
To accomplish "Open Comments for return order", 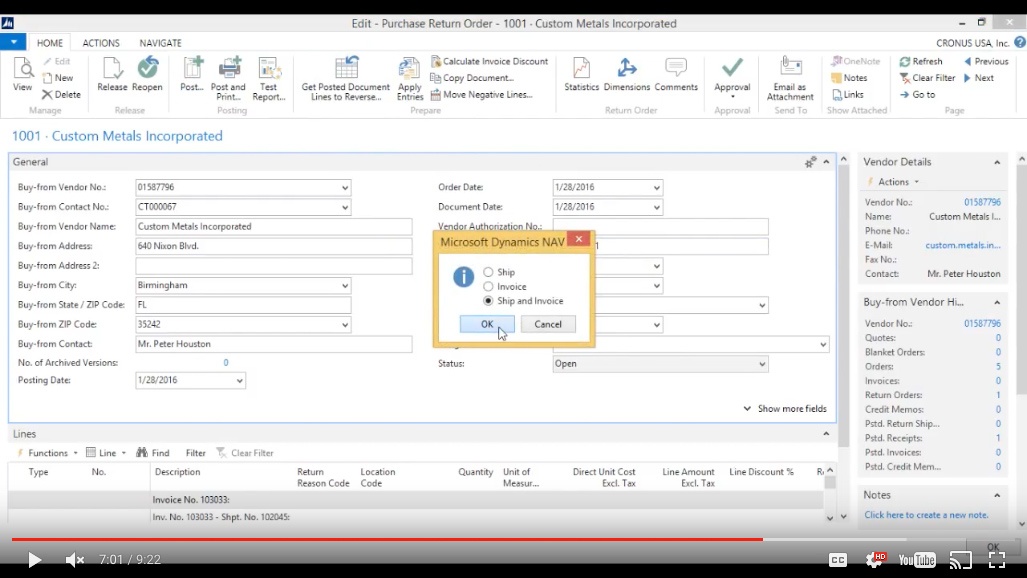I will click(676, 75).
